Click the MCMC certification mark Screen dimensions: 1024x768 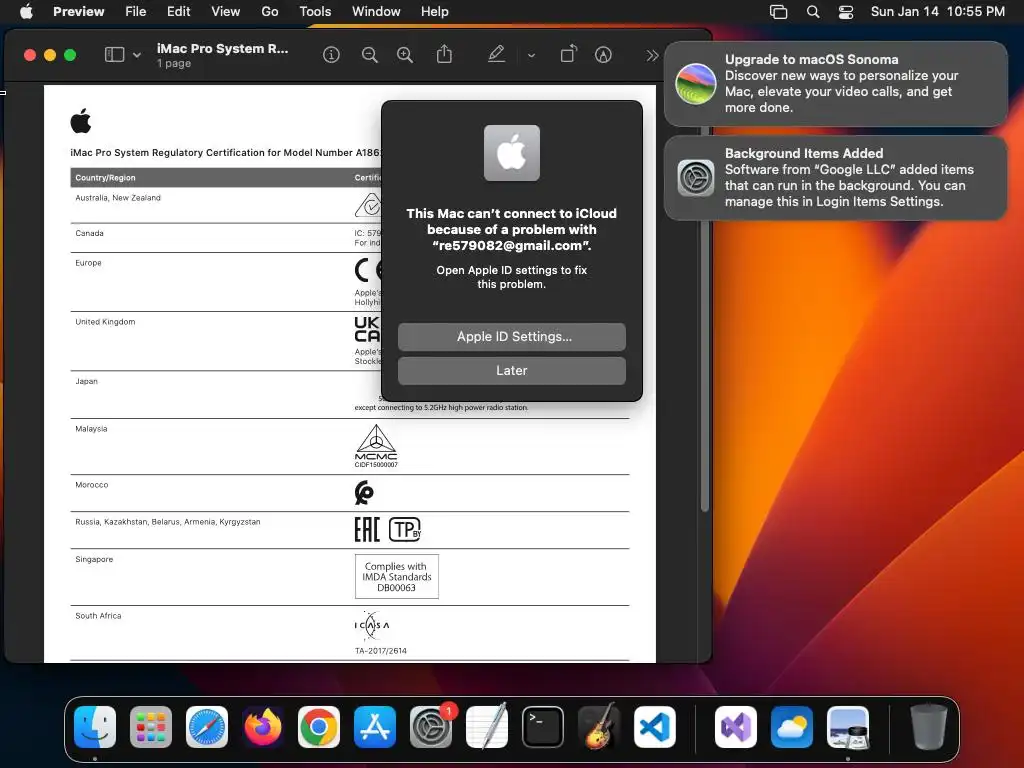[376, 445]
